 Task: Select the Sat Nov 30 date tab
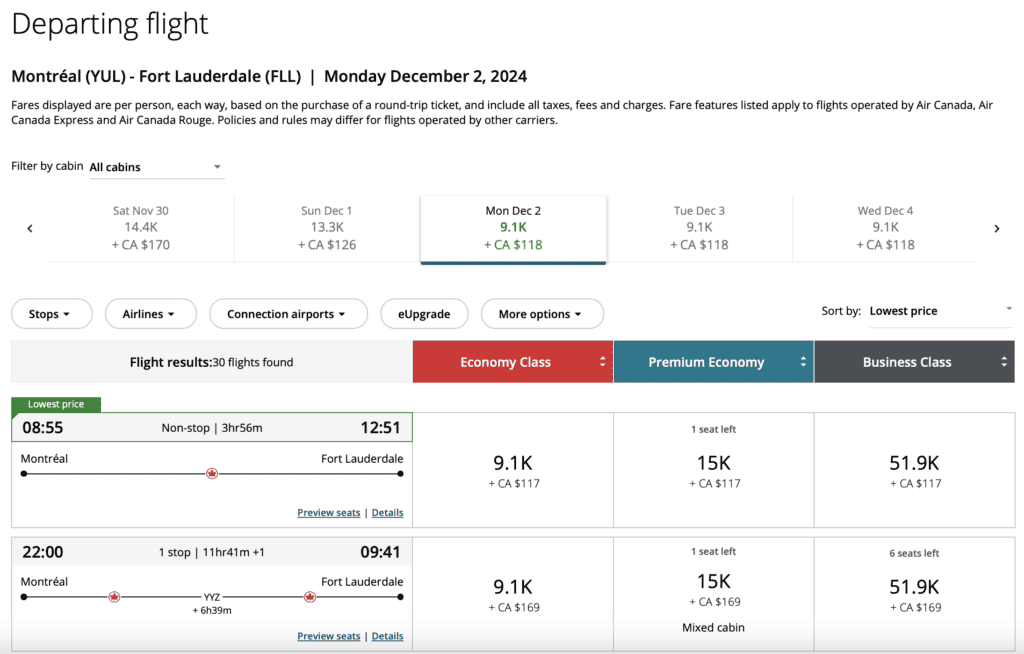141,228
